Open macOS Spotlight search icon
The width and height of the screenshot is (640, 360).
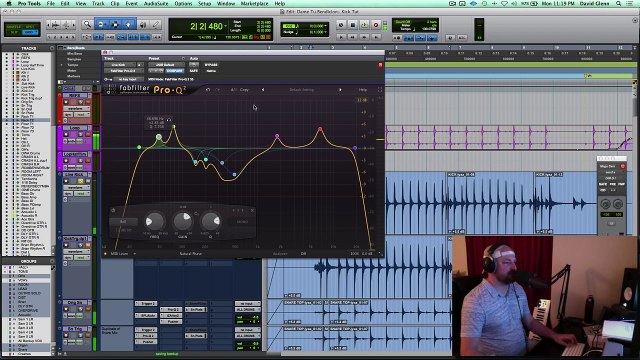pyautogui.click(x=619, y=3)
